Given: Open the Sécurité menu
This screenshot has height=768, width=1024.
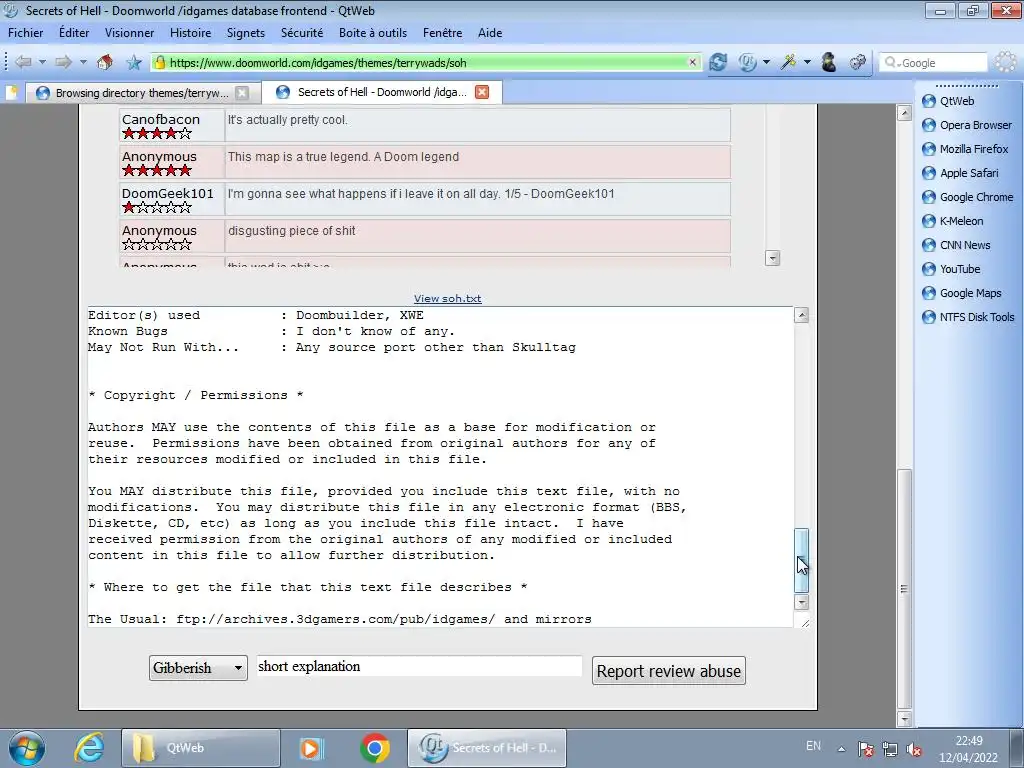Looking at the screenshot, I should tap(302, 33).
